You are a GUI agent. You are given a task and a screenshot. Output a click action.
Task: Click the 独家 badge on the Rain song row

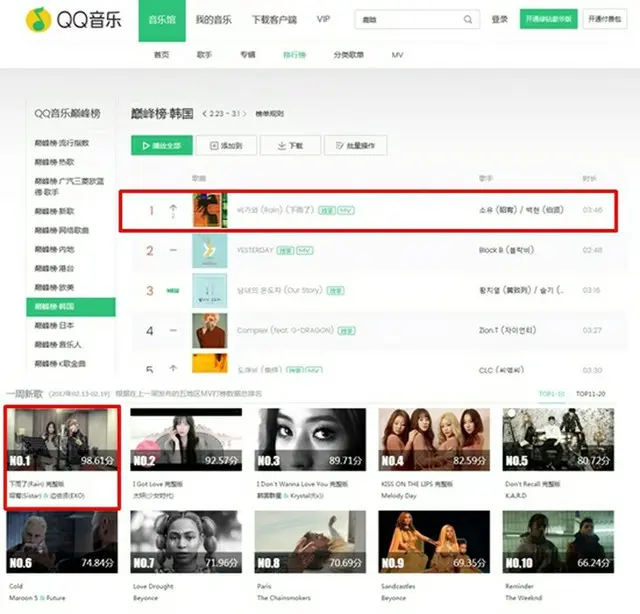coord(327,211)
